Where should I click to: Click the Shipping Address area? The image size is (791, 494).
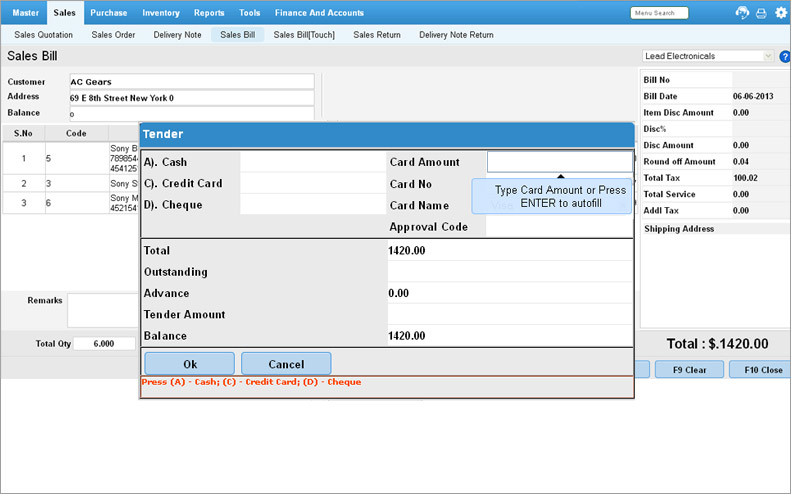(x=715, y=282)
